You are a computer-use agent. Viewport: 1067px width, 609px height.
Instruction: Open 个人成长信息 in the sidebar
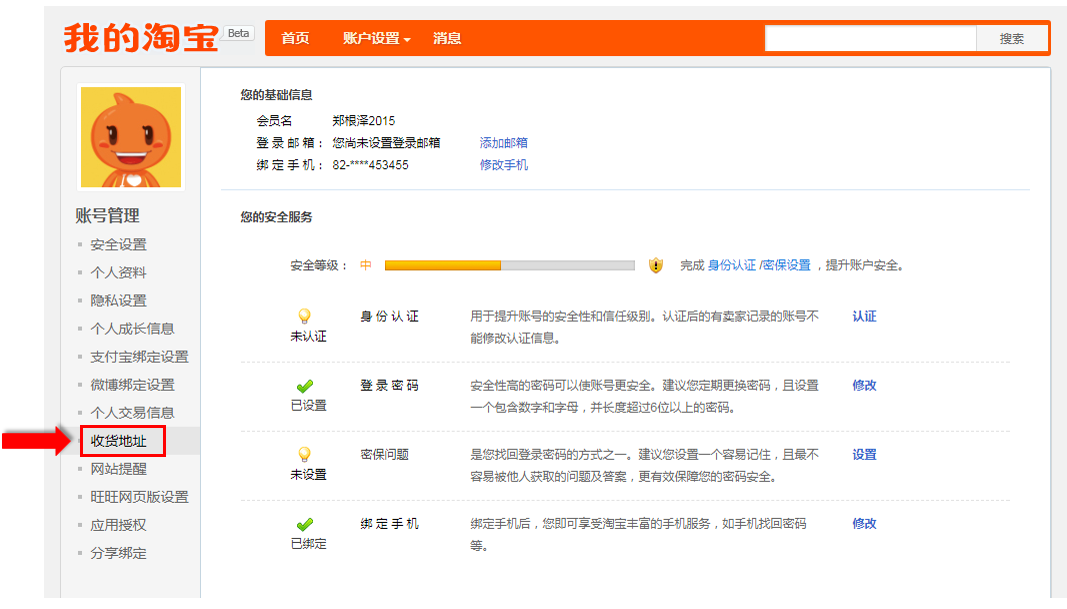coord(133,329)
